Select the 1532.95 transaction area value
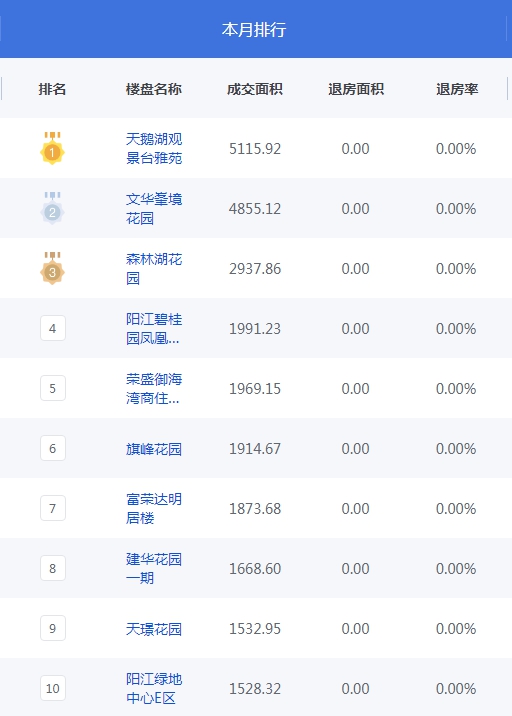 (x=255, y=629)
